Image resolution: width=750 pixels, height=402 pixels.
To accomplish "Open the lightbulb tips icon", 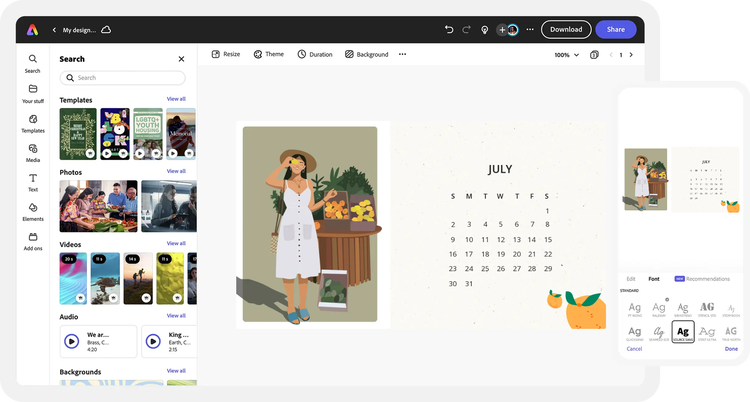I will click(485, 30).
